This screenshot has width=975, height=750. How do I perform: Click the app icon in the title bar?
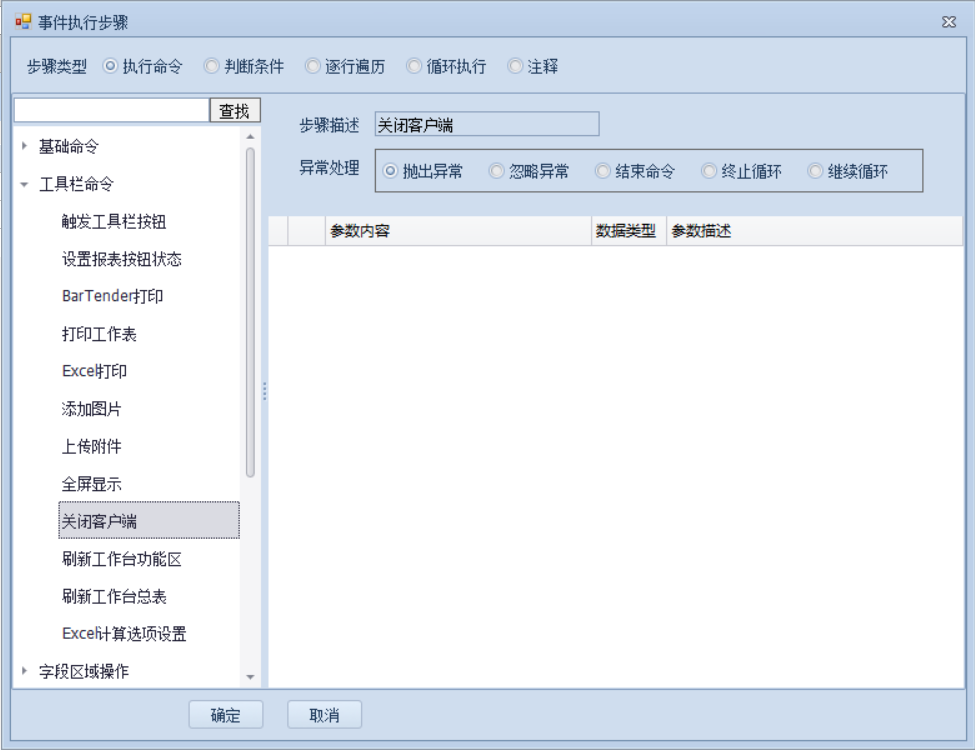24,22
